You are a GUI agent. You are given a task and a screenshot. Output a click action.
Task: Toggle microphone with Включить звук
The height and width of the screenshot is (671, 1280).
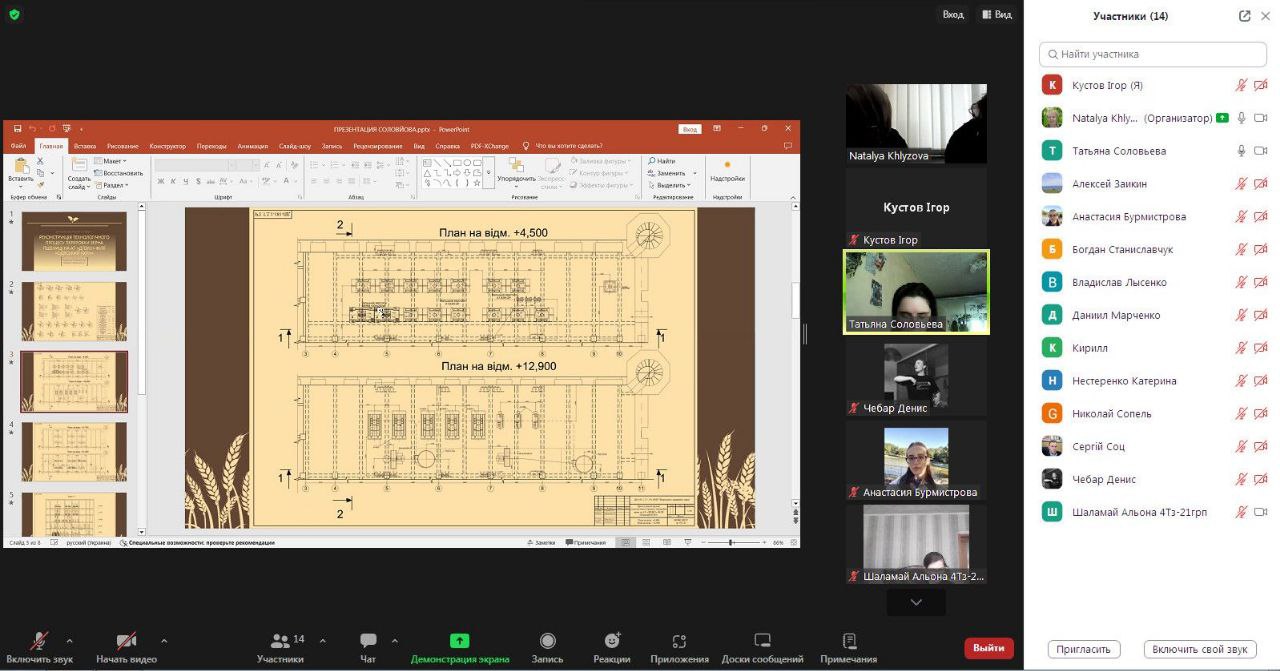click(40, 642)
